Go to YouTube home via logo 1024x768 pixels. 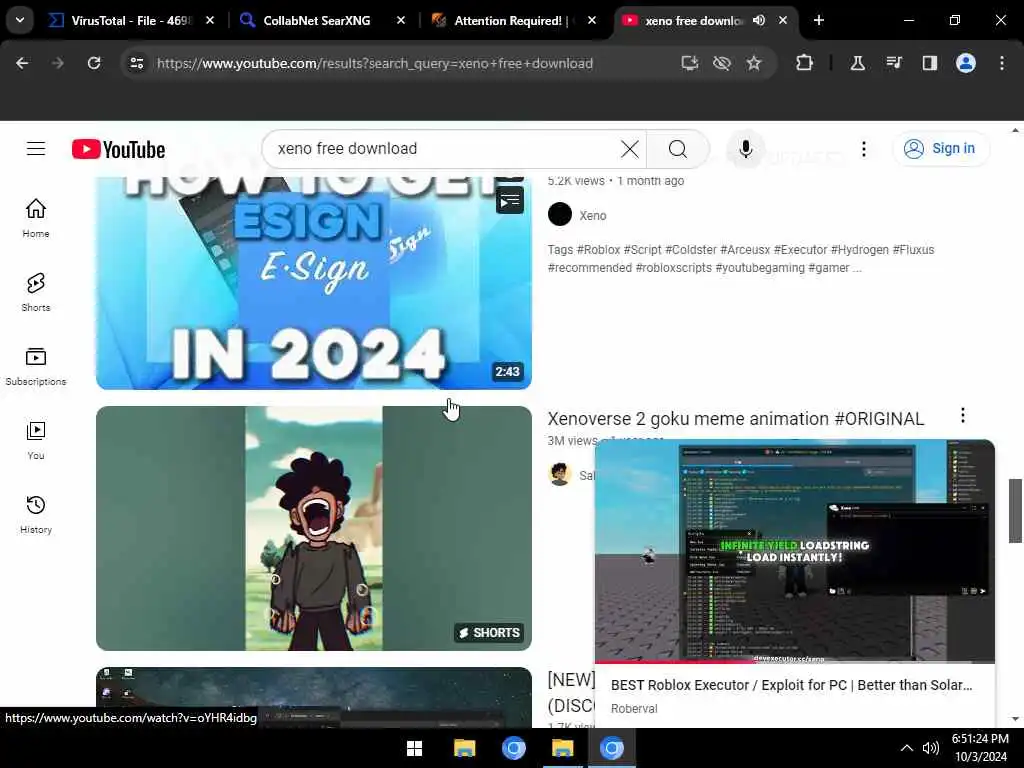(x=118, y=150)
